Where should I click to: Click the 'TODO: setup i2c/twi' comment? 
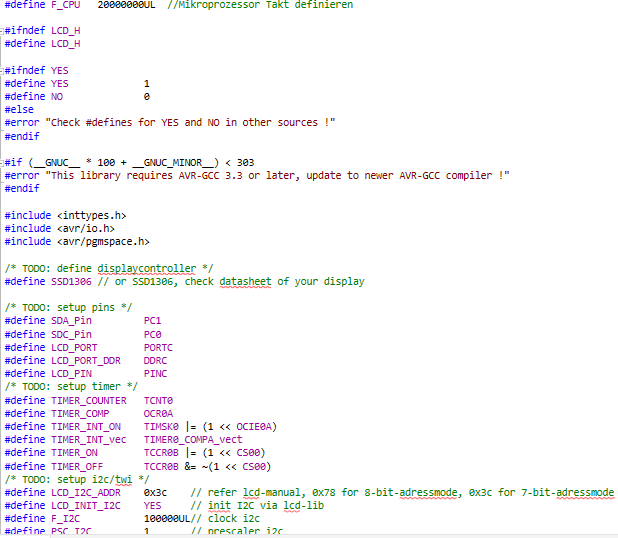(x=77, y=480)
